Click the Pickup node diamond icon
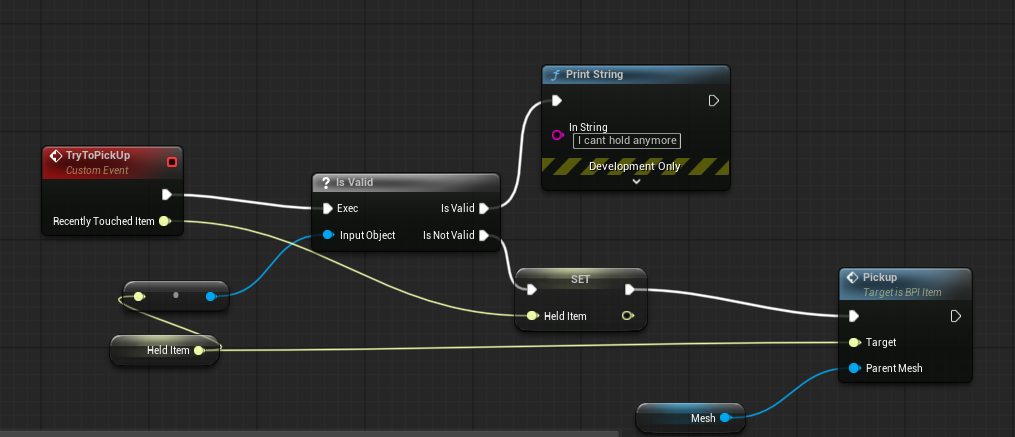The image size is (1015, 437). point(853,278)
